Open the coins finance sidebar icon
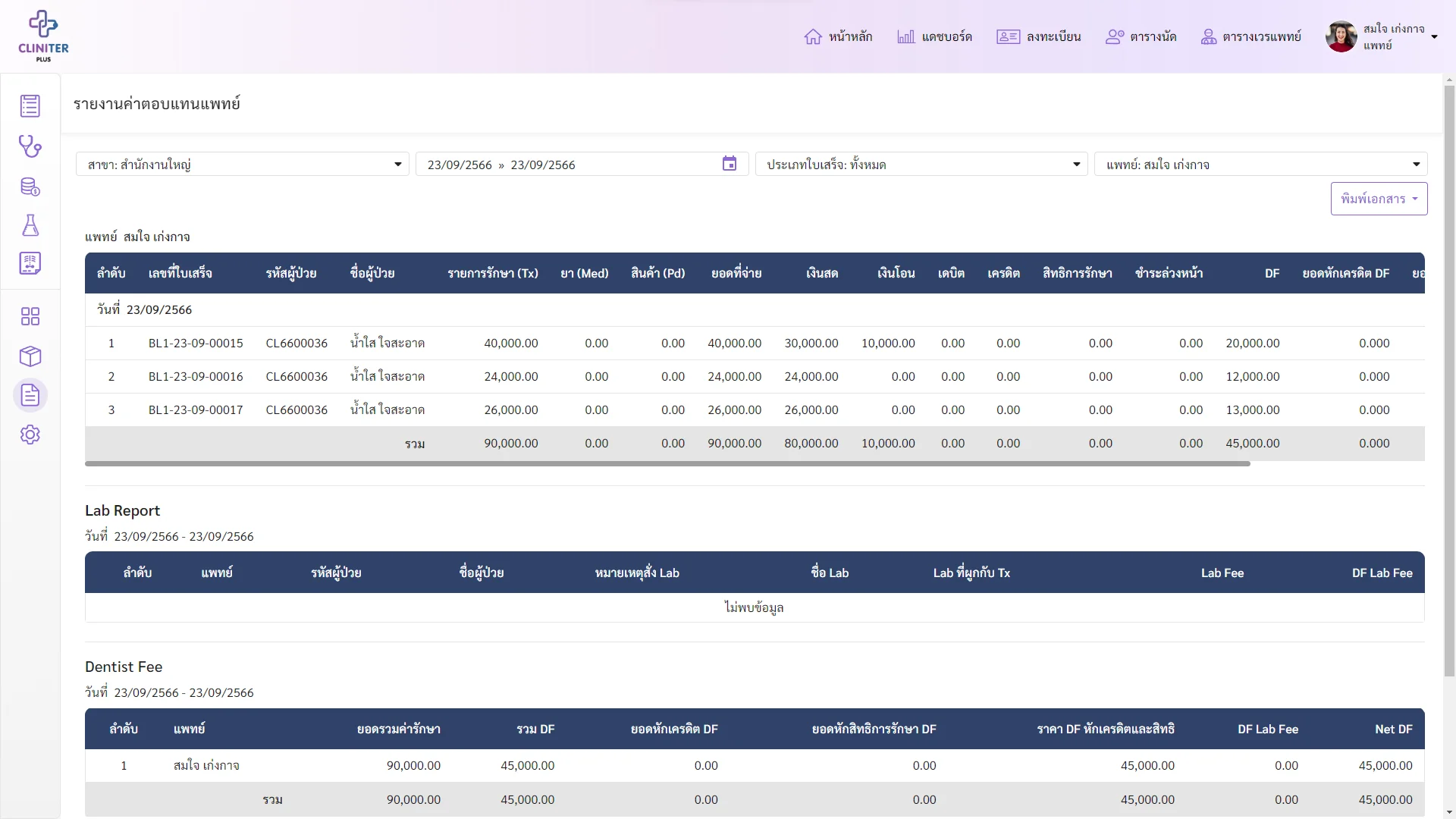 30,187
